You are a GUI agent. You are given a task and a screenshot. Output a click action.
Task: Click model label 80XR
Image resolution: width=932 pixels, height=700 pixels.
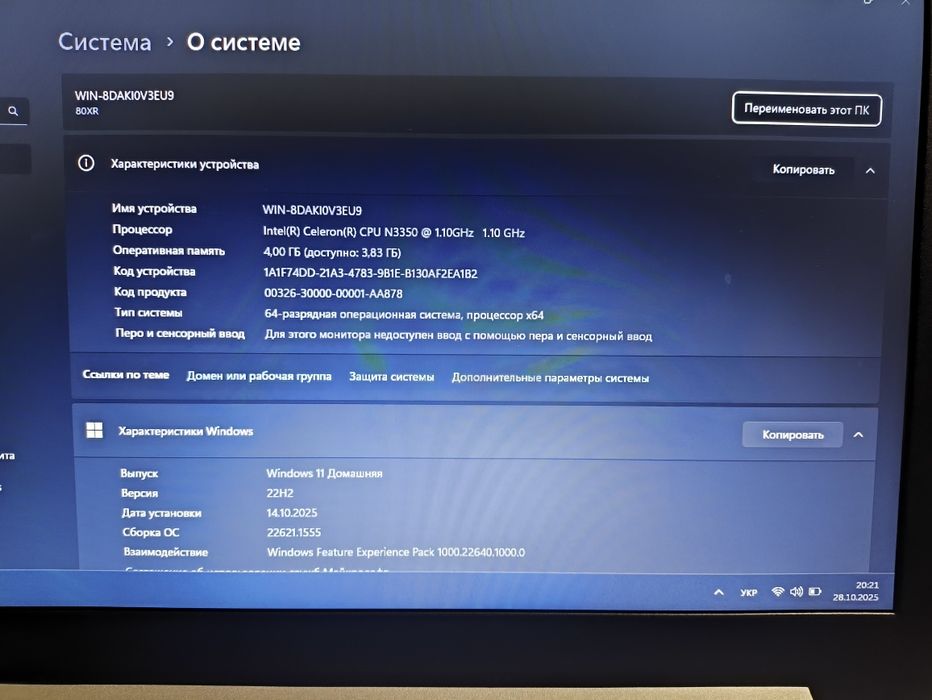(x=87, y=111)
